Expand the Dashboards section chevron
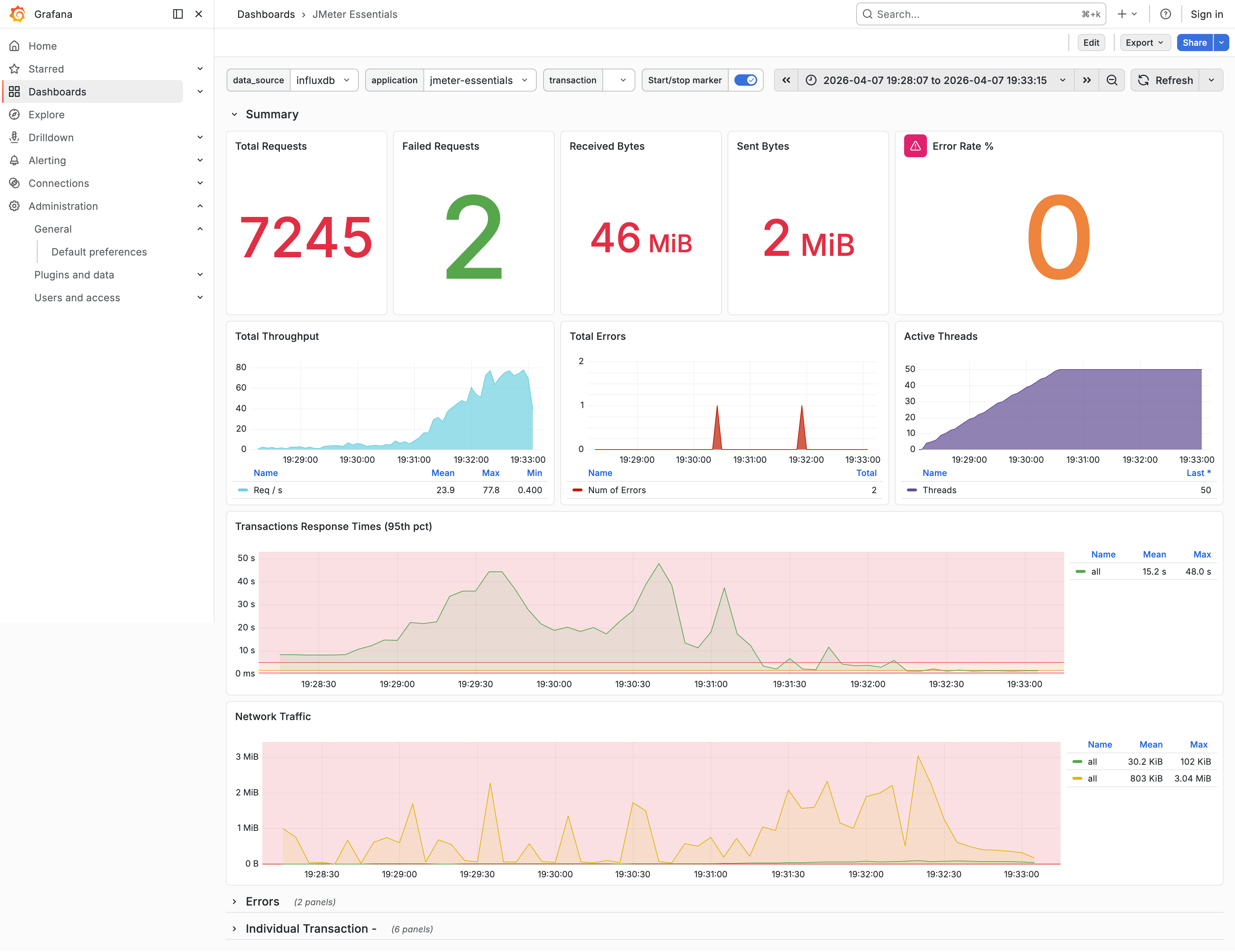The image size is (1235, 952). click(200, 91)
